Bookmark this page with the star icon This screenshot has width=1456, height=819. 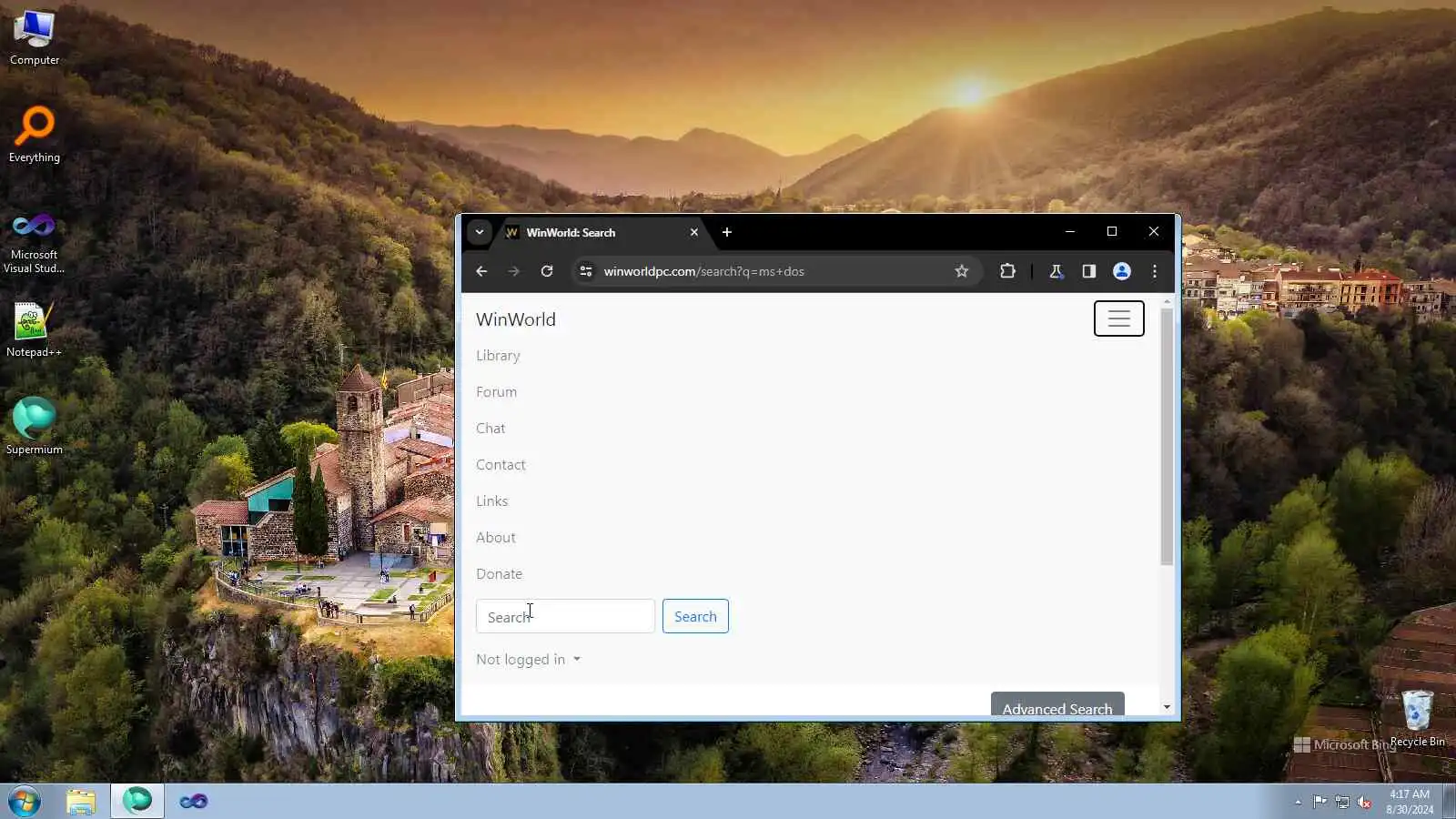(x=962, y=271)
